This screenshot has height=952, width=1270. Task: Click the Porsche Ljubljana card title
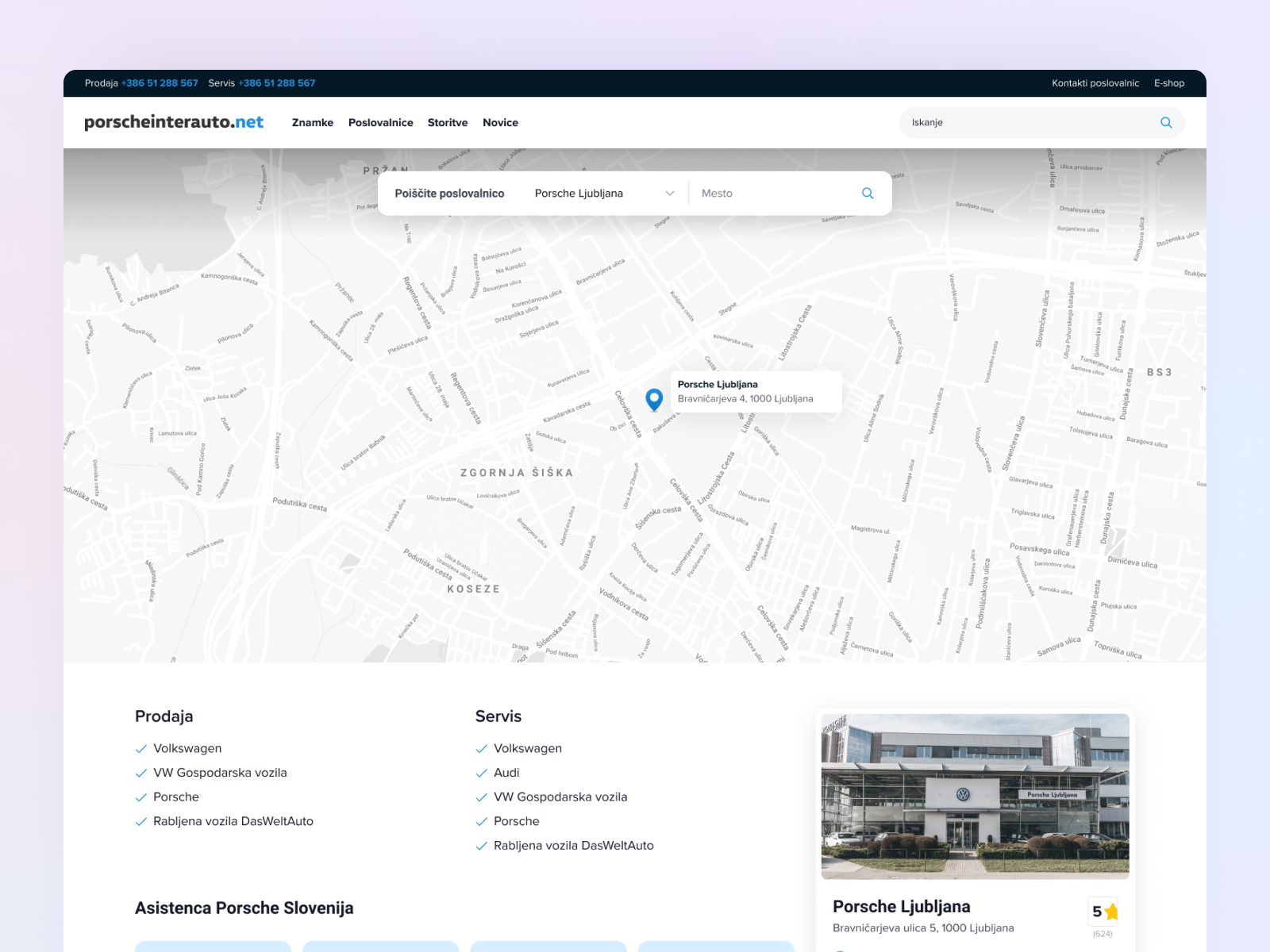(x=902, y=906)
